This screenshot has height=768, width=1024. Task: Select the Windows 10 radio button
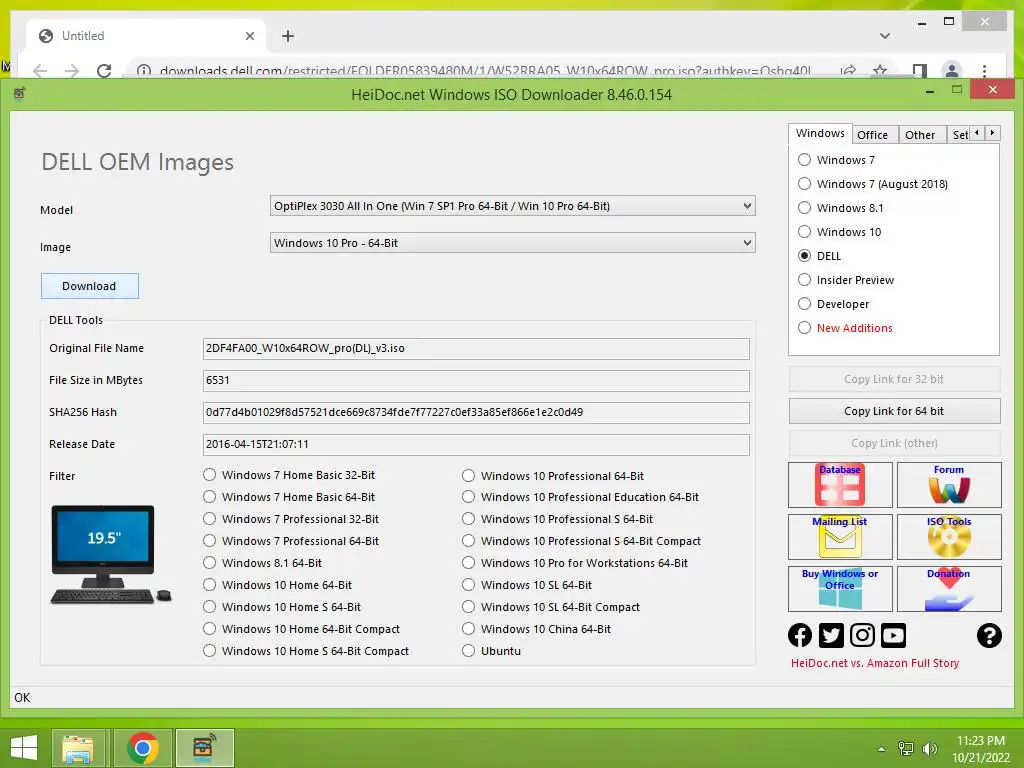(805, 232)
